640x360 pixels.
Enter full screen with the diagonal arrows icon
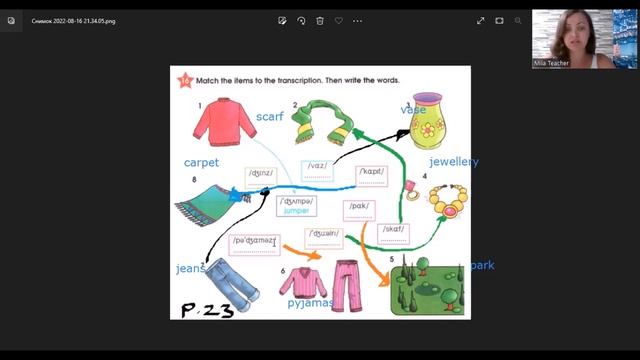480,21
